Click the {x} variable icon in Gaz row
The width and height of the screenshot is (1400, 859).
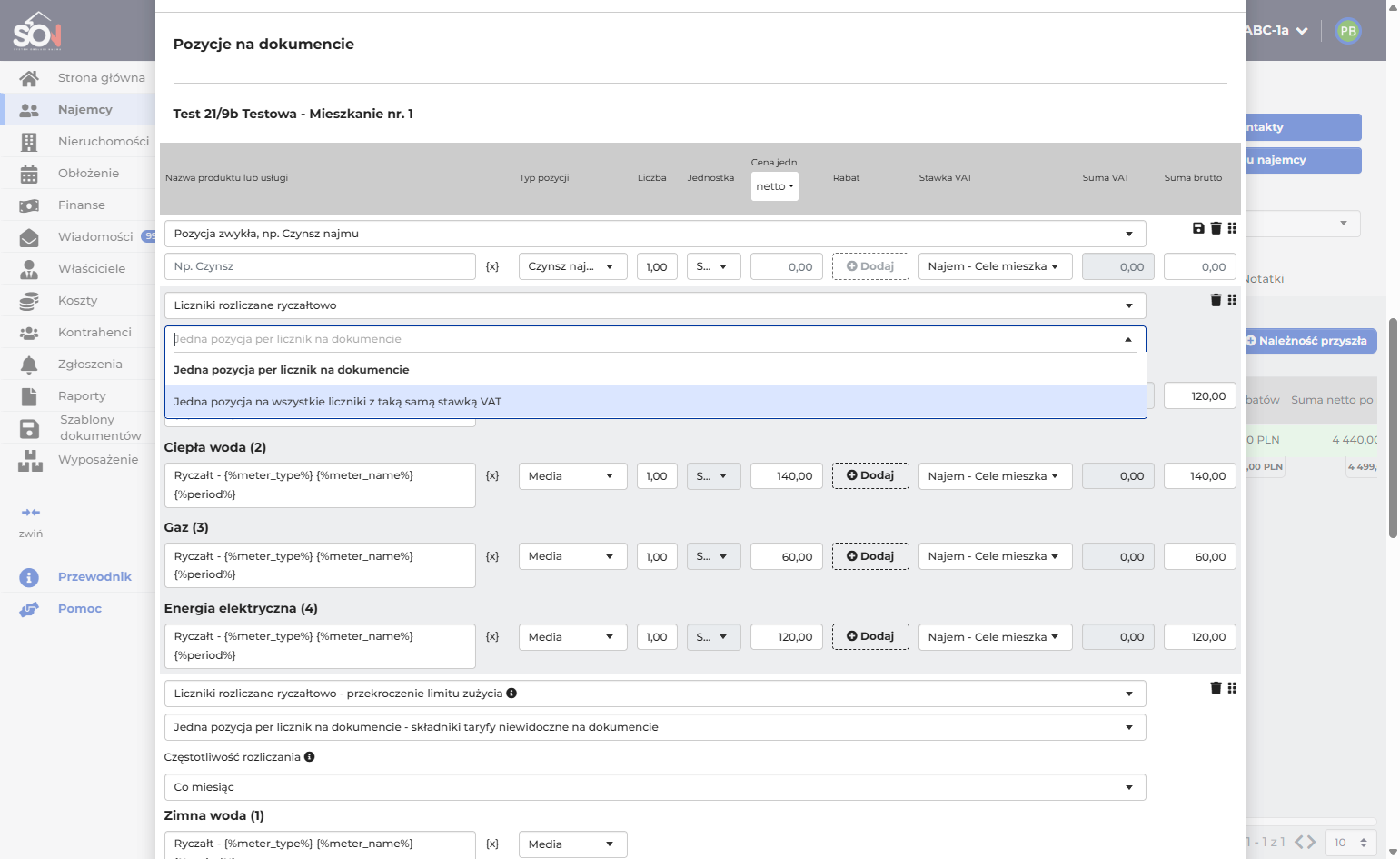point(492,556)
